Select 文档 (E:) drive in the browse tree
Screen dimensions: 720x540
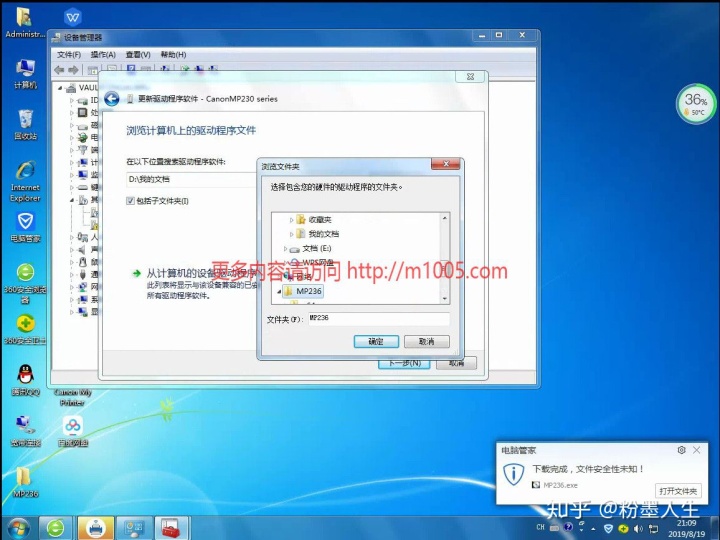coord(316,248)
